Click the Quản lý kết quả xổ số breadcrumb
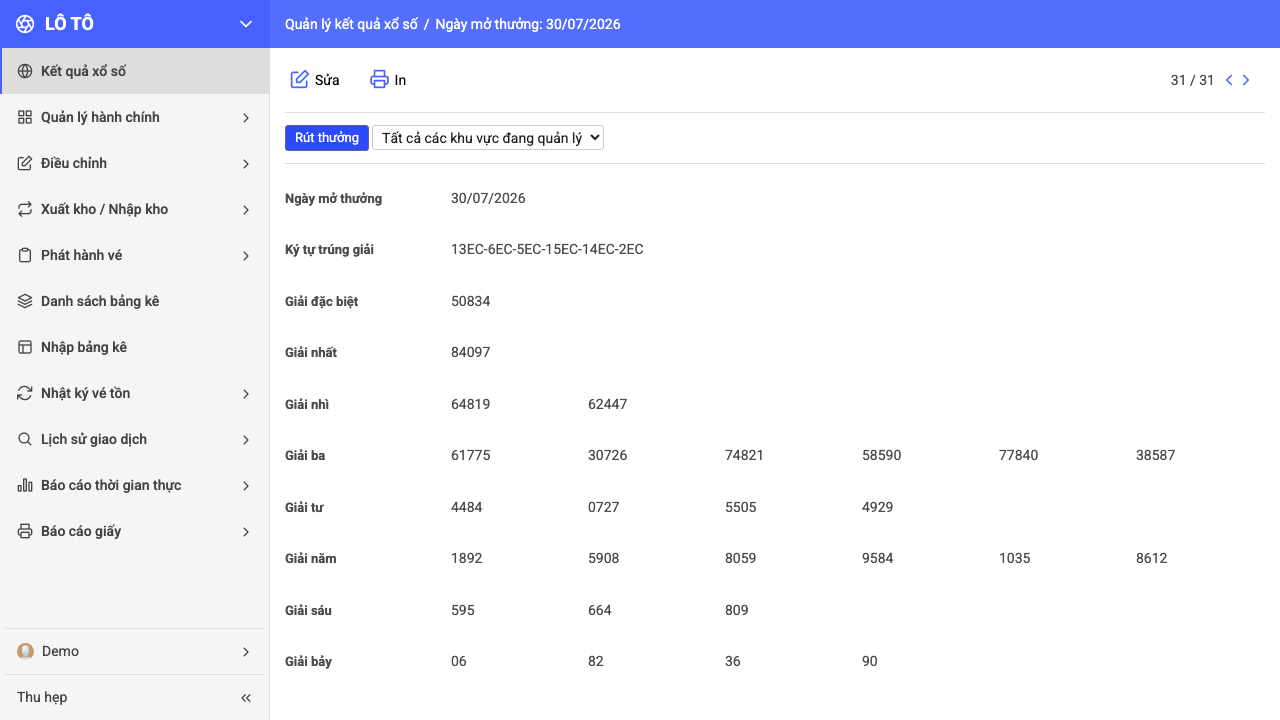The width and height of the screenshot is (1280, 720). click(x=351, y=24)
